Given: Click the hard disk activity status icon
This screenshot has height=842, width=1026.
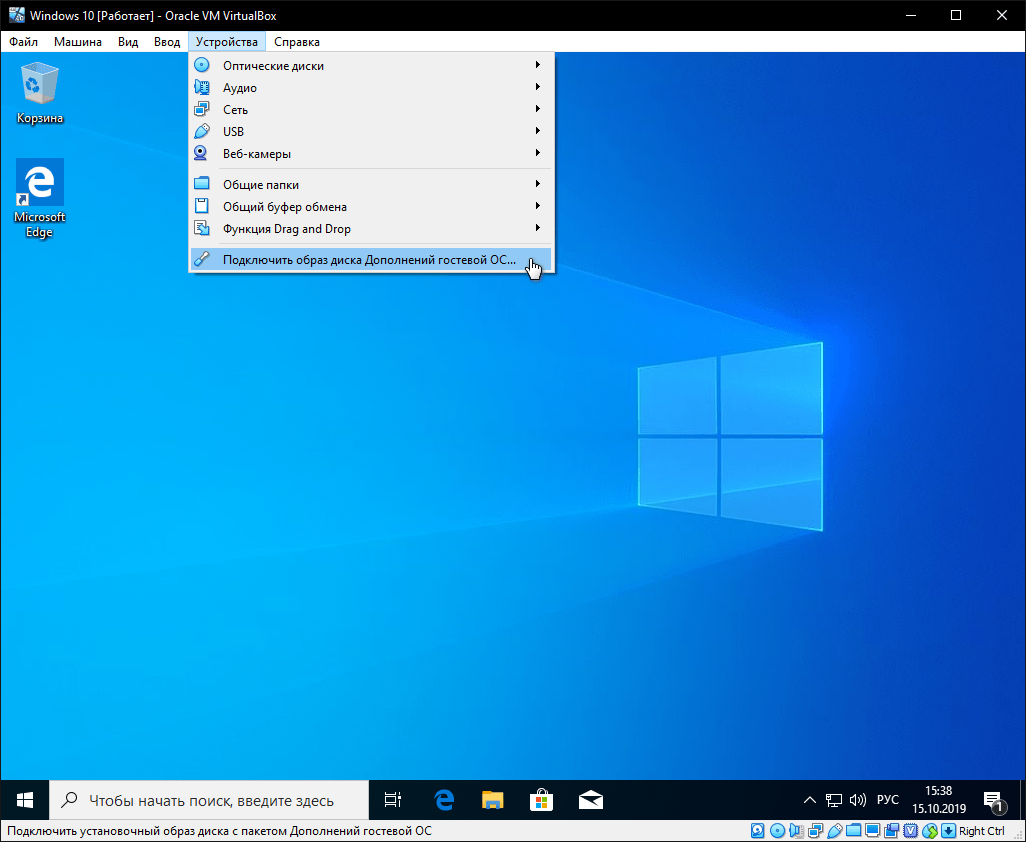Looking at the screenshot, I should pyautogui.click(x=758, y=831).
